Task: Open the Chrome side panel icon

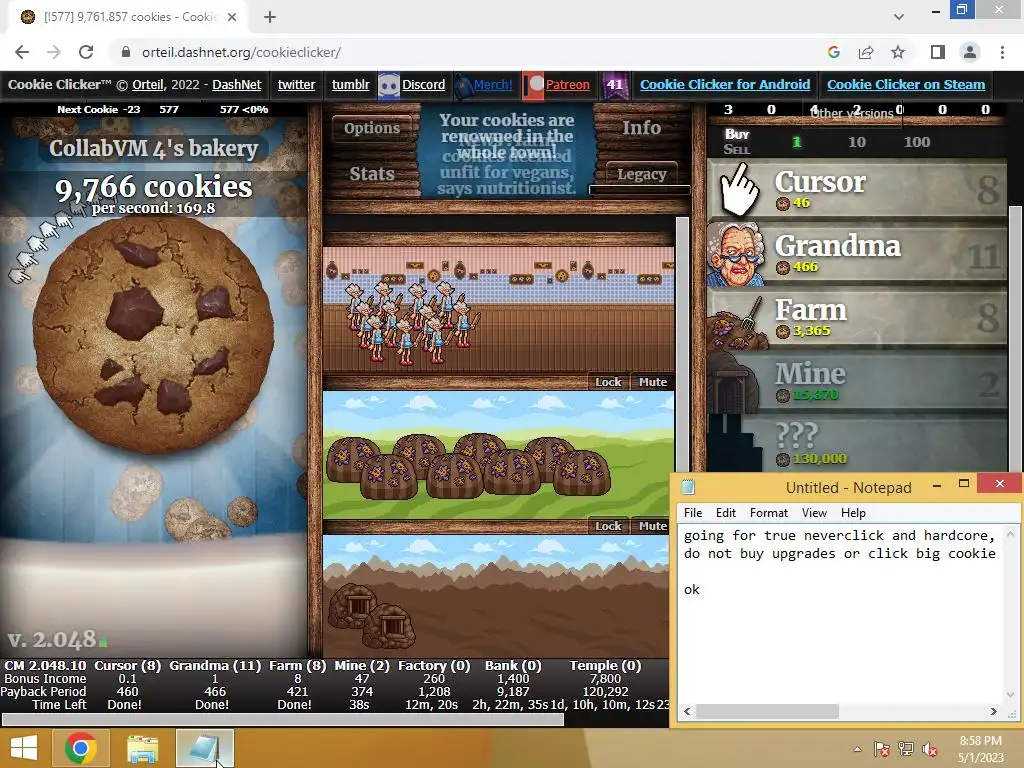Action: click(938, 52)
